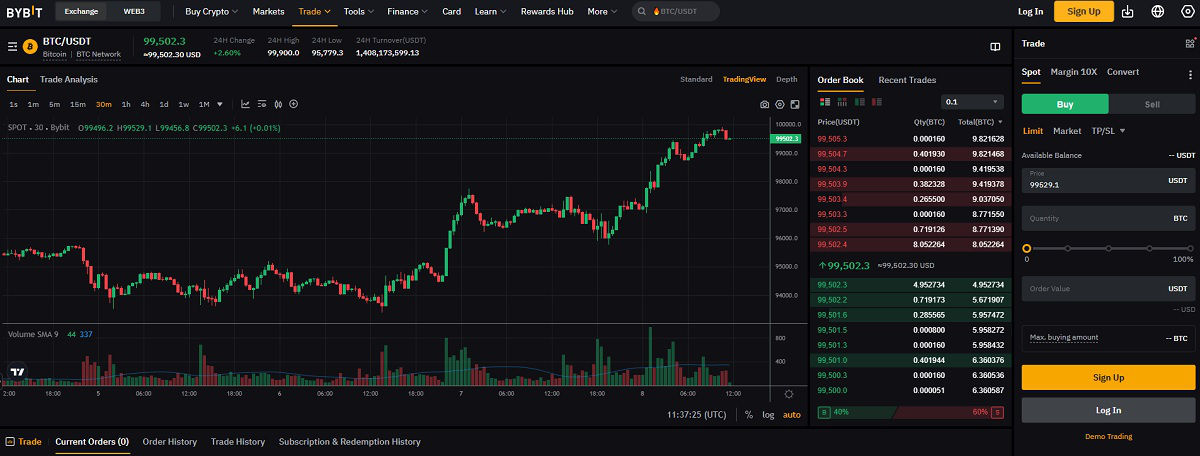Viewport: 1200px width, 456px height.
Task: Open the trade panel settings icon
Action: (1189, 44)
